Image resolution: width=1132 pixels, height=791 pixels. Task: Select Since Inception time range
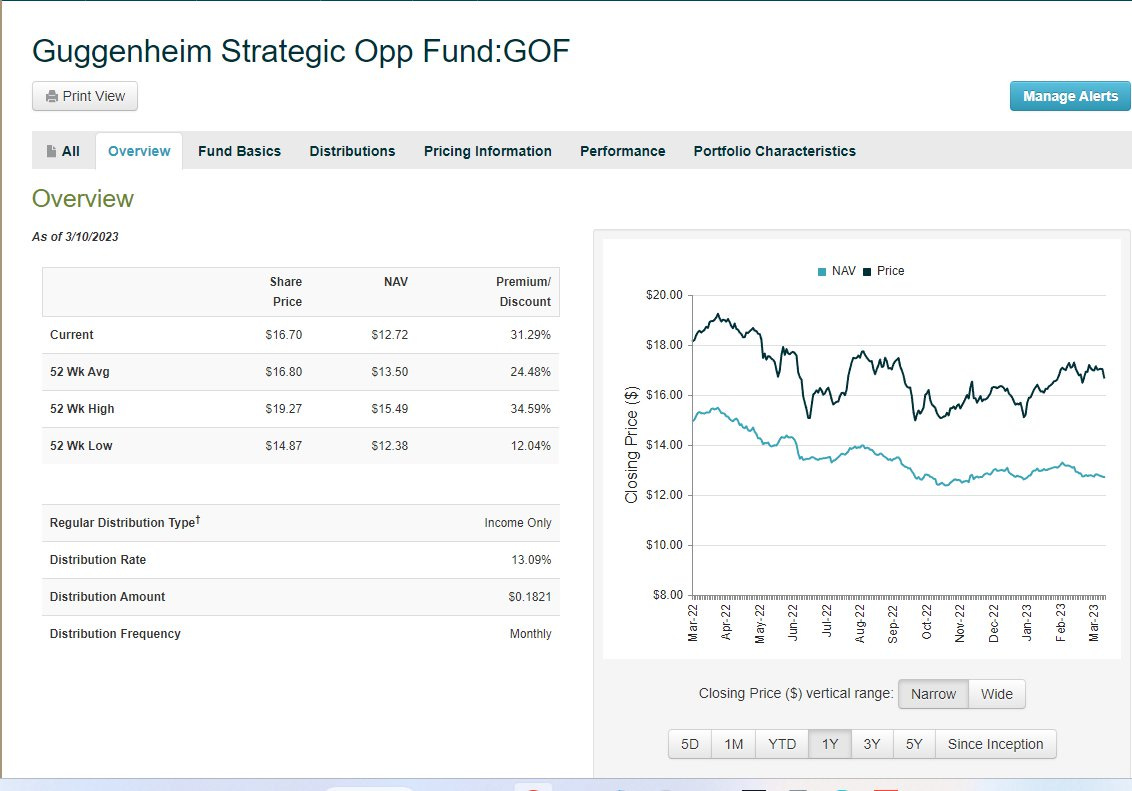[x=995, y=744]
